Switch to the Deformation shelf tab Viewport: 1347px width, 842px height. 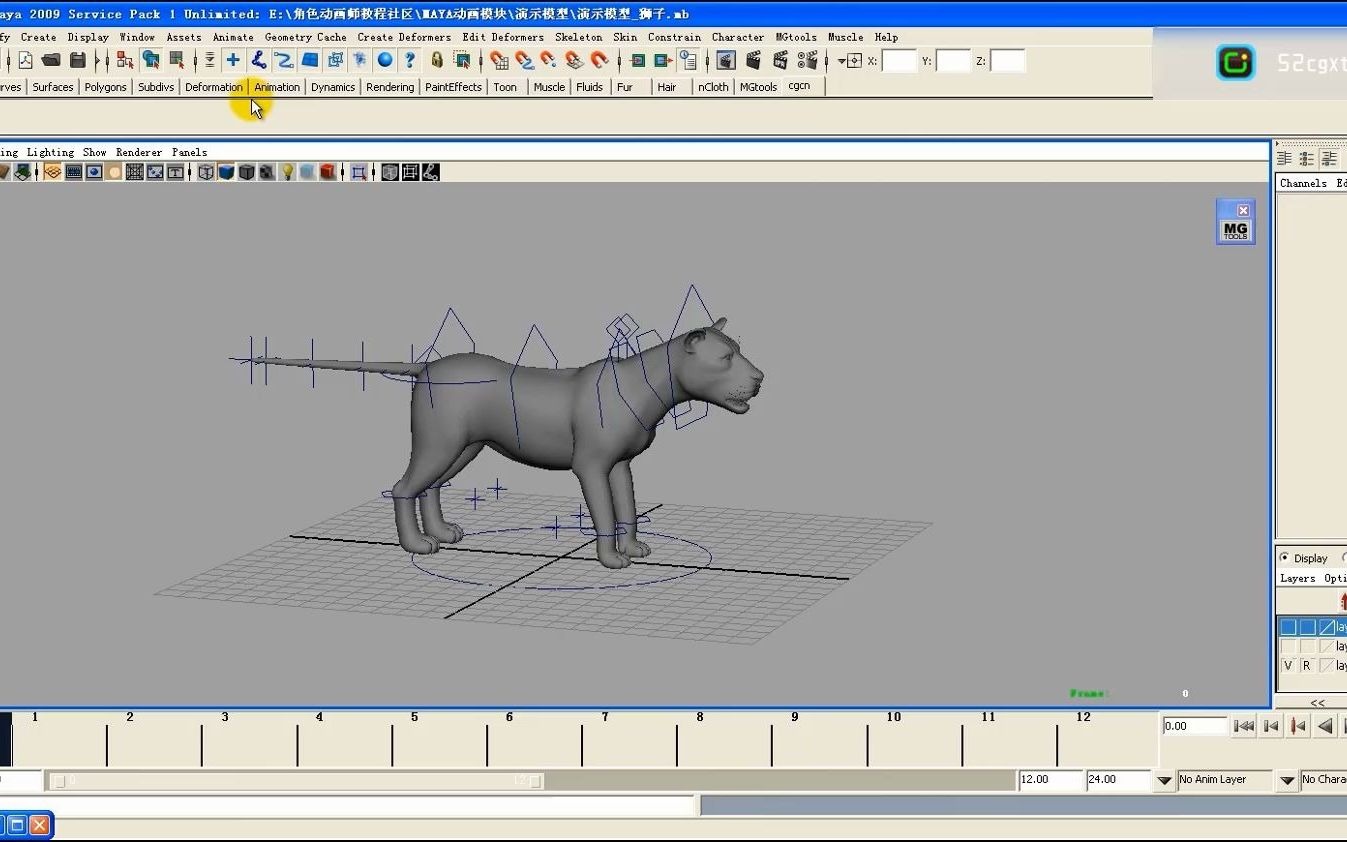coord(214,87)
